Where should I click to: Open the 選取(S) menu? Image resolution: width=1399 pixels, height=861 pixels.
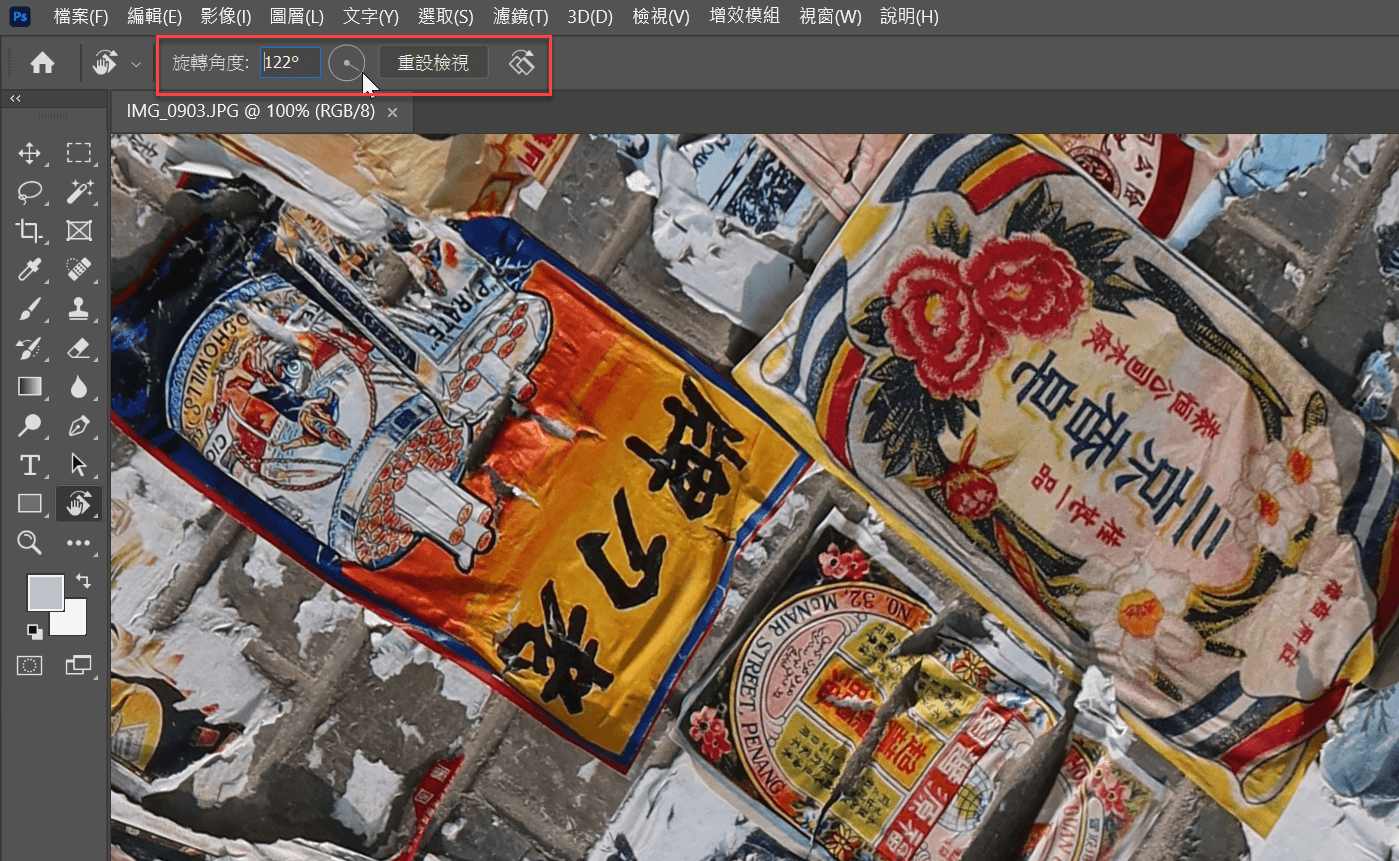444,16
